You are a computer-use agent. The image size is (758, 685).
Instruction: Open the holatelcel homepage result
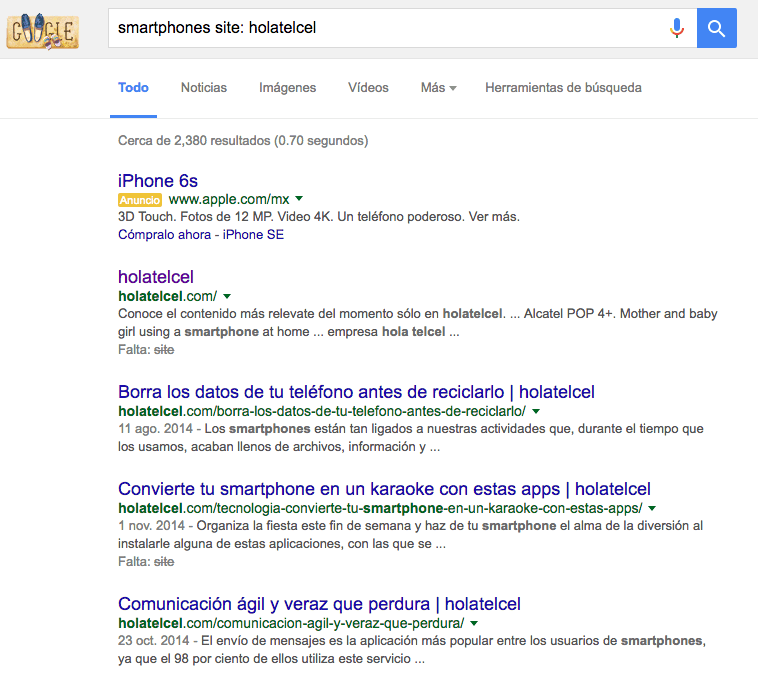156,277
